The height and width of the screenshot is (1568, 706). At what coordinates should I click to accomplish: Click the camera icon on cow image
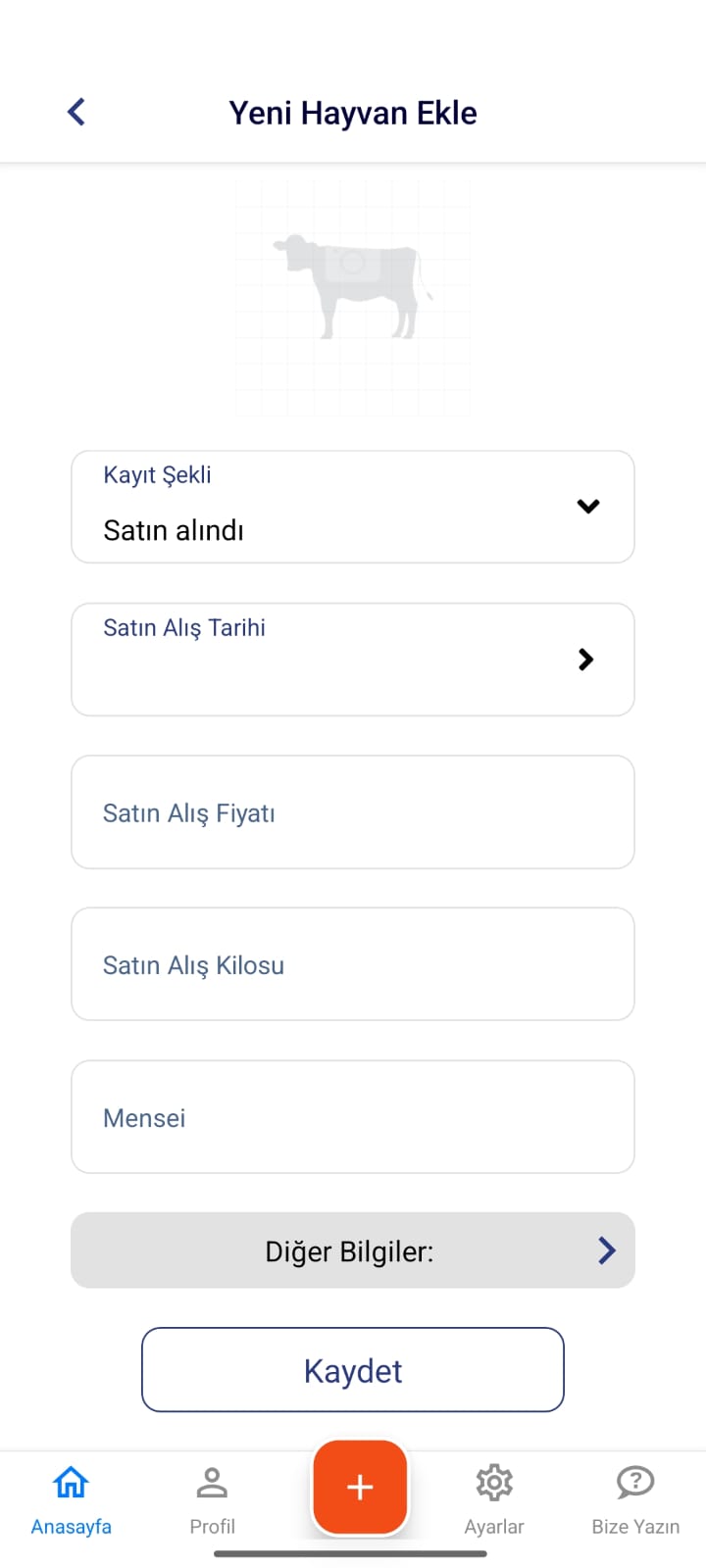tap(351, 263)
